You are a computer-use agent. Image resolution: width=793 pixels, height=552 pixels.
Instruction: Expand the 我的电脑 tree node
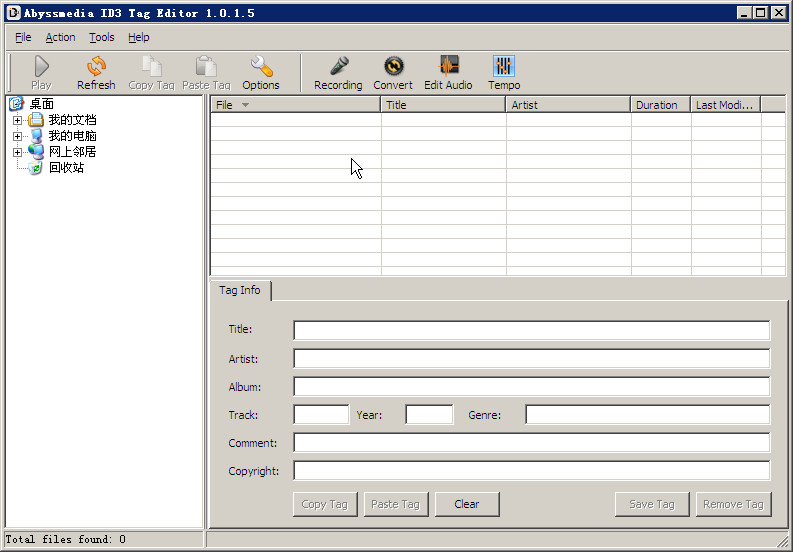click(17, 136)
